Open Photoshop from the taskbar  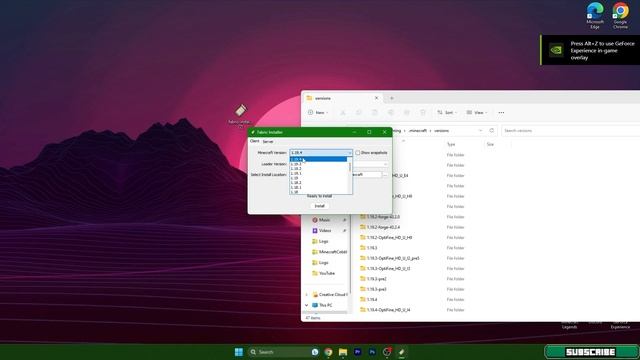click(x=372, y=352)
